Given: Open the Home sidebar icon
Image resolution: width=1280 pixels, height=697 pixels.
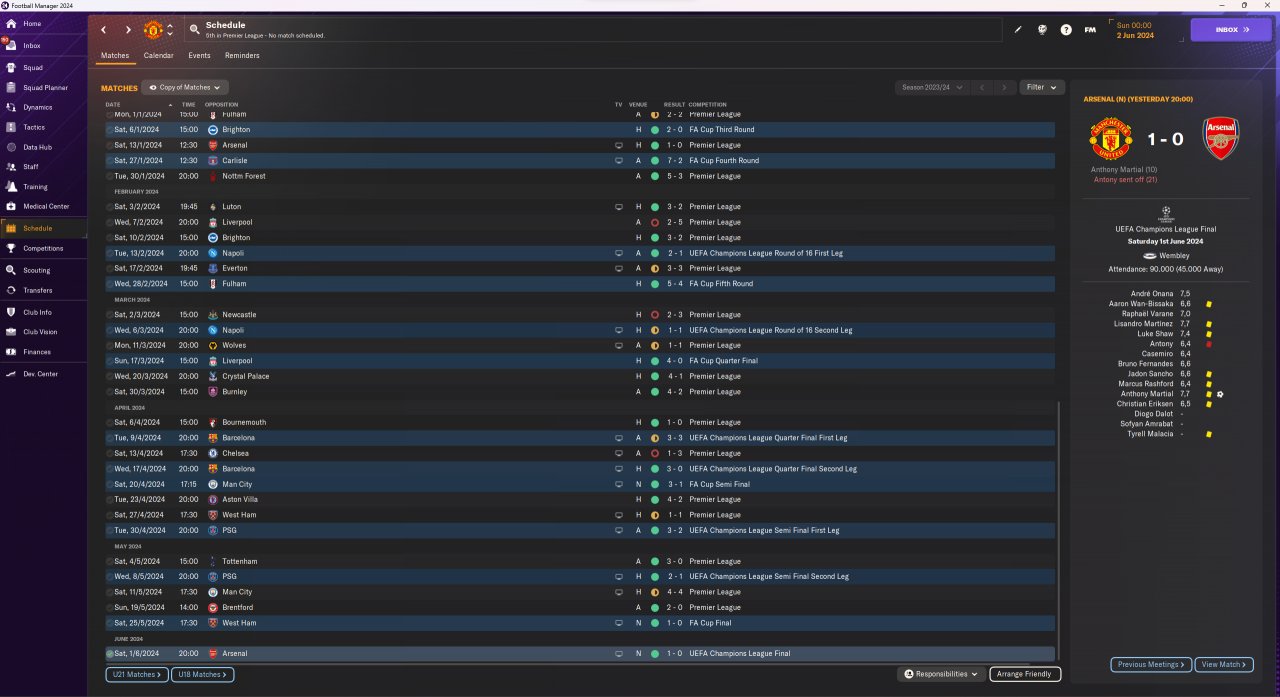Looking at the screenshot, I should 12,23.
